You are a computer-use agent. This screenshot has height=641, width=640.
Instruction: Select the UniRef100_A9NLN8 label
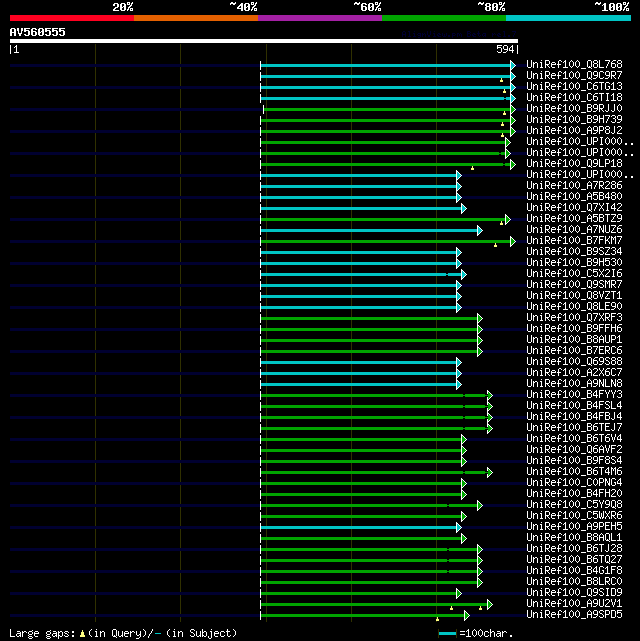(x=574, y=383)
